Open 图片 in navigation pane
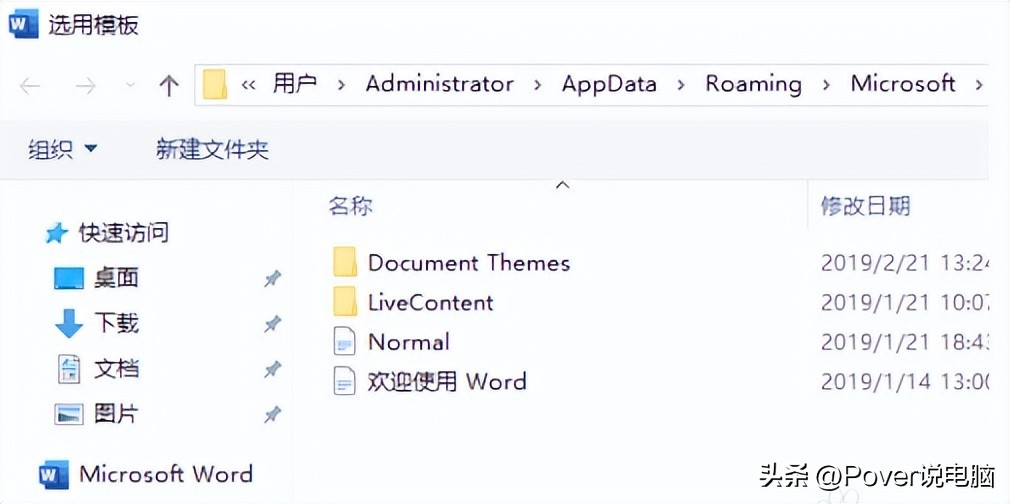 [x=117, y=414]
